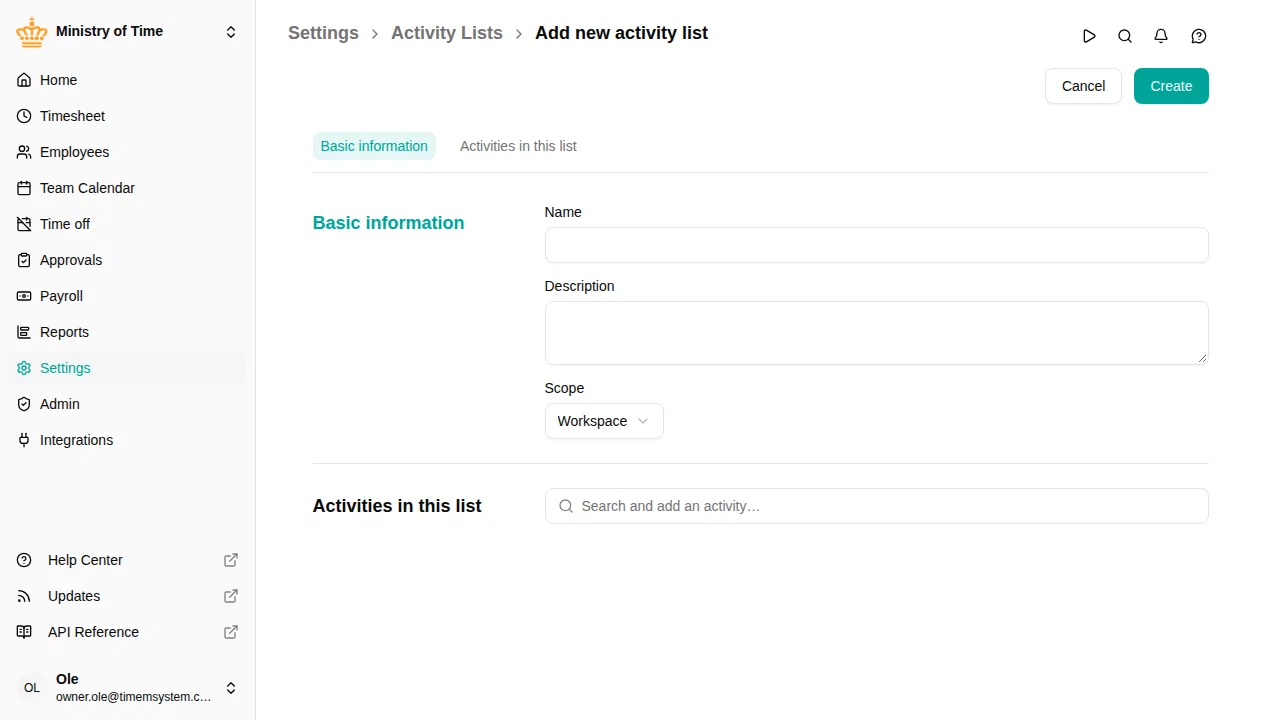Open notifications bell
1280x720 pixels.
1161,36
